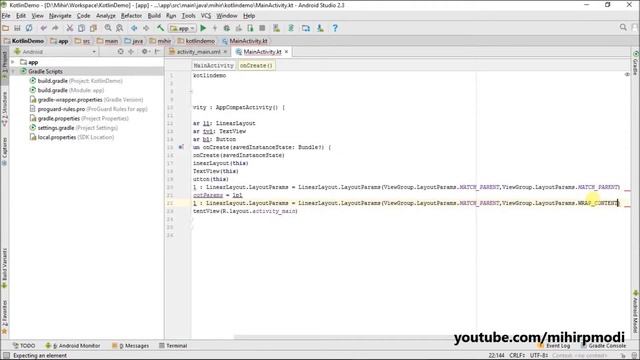
Task: Open the TODO tool window
Action: pos(24,346)
